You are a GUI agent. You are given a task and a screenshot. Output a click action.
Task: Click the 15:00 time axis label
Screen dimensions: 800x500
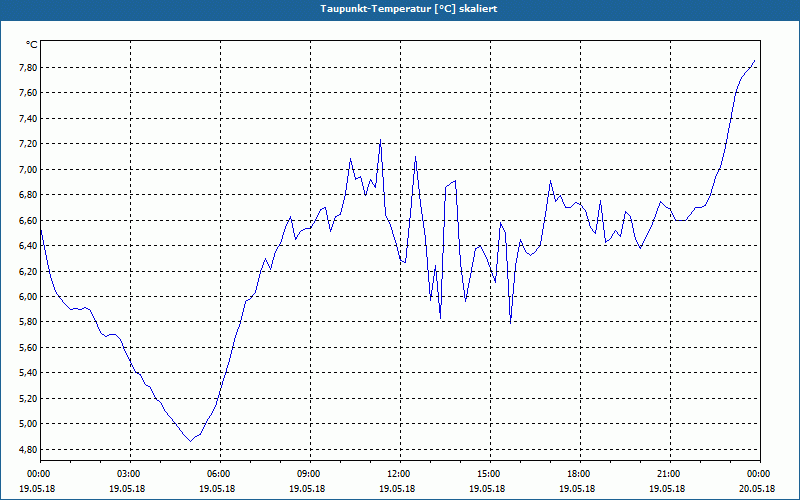490,474
